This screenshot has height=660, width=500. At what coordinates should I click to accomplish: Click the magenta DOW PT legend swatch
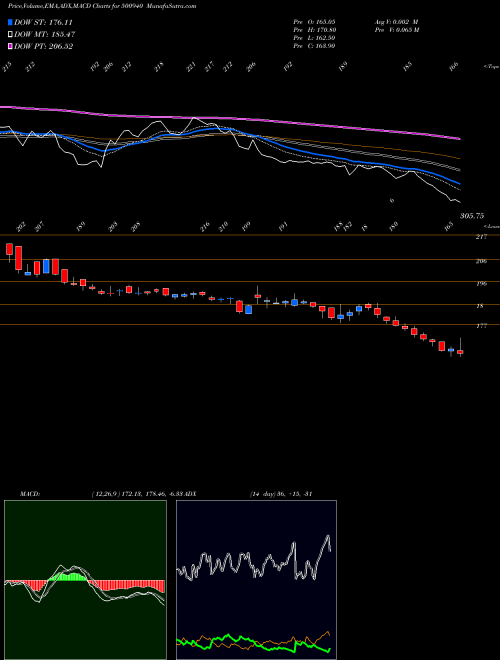[x=11, y=46]
